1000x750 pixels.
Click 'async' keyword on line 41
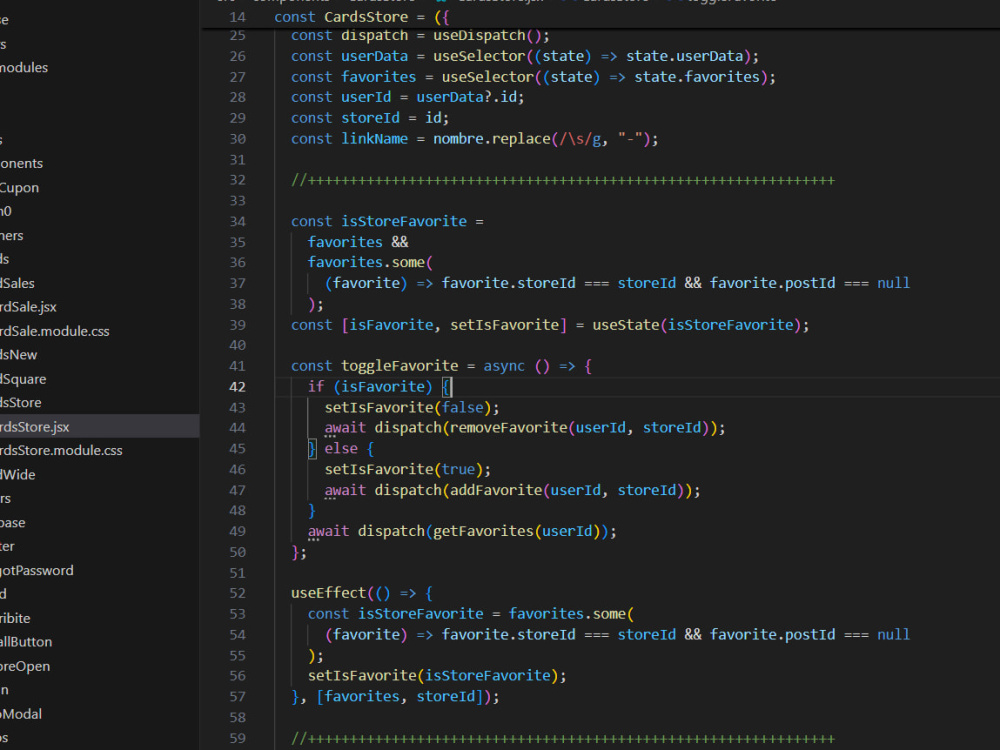pyautogui.click(x=504, y=366)
